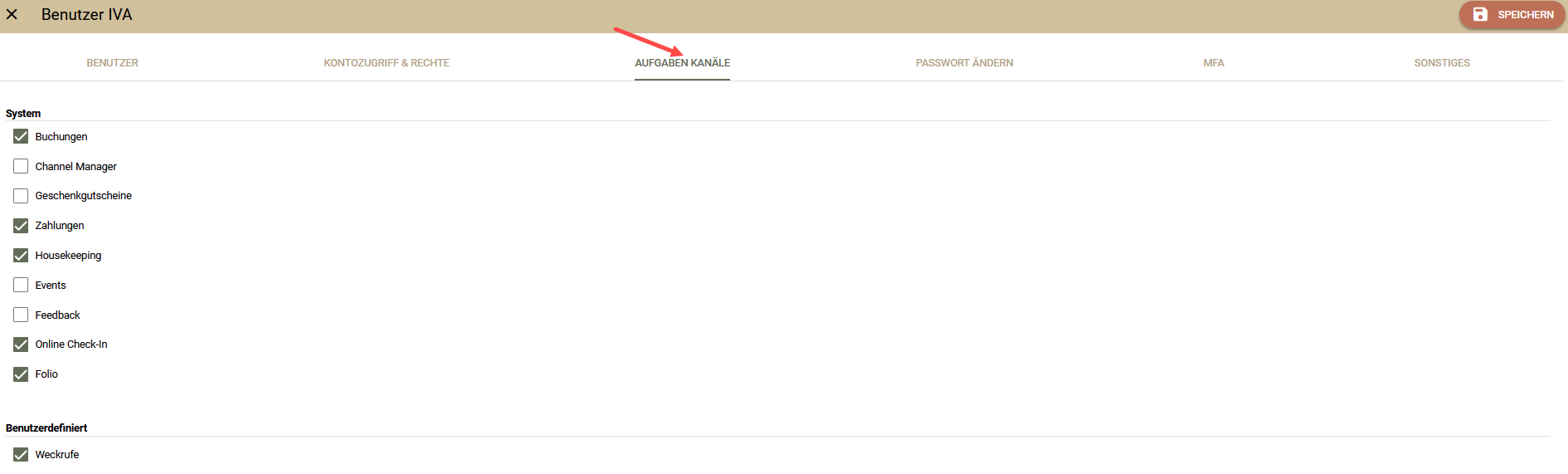The width and height of the screenshot is (1568, 474).
Task: Select the Aufgaben Kanäle tab
Action: point(682,63)
